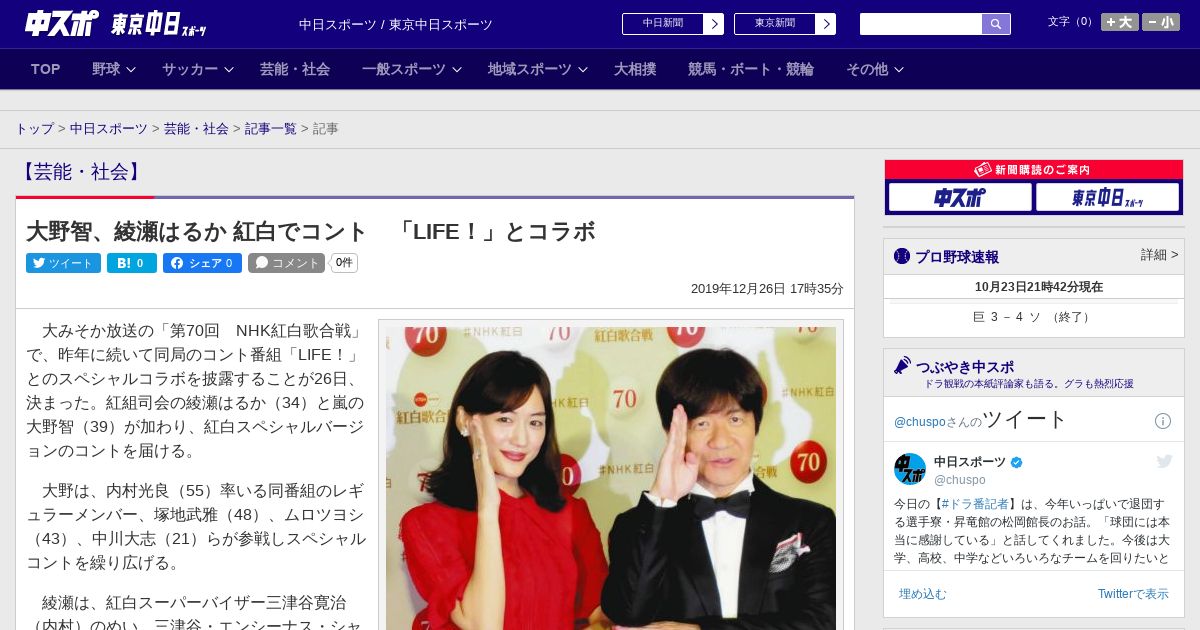The width and height of the screenshot is (1200, 630).
Task: Go to TOP in navigation bar
Action: click(46, 69)
